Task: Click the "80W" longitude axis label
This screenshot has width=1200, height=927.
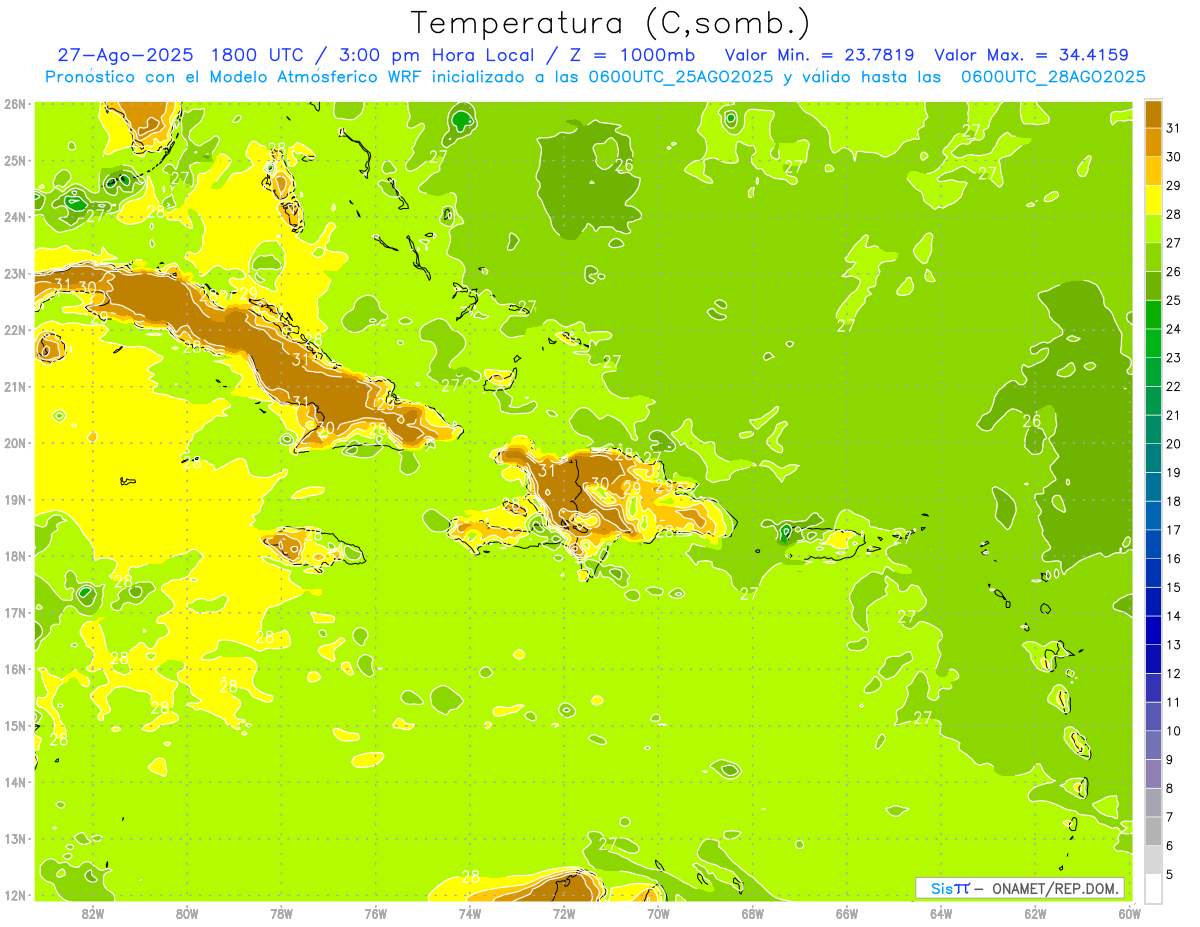Action: (x=186, y=913)
